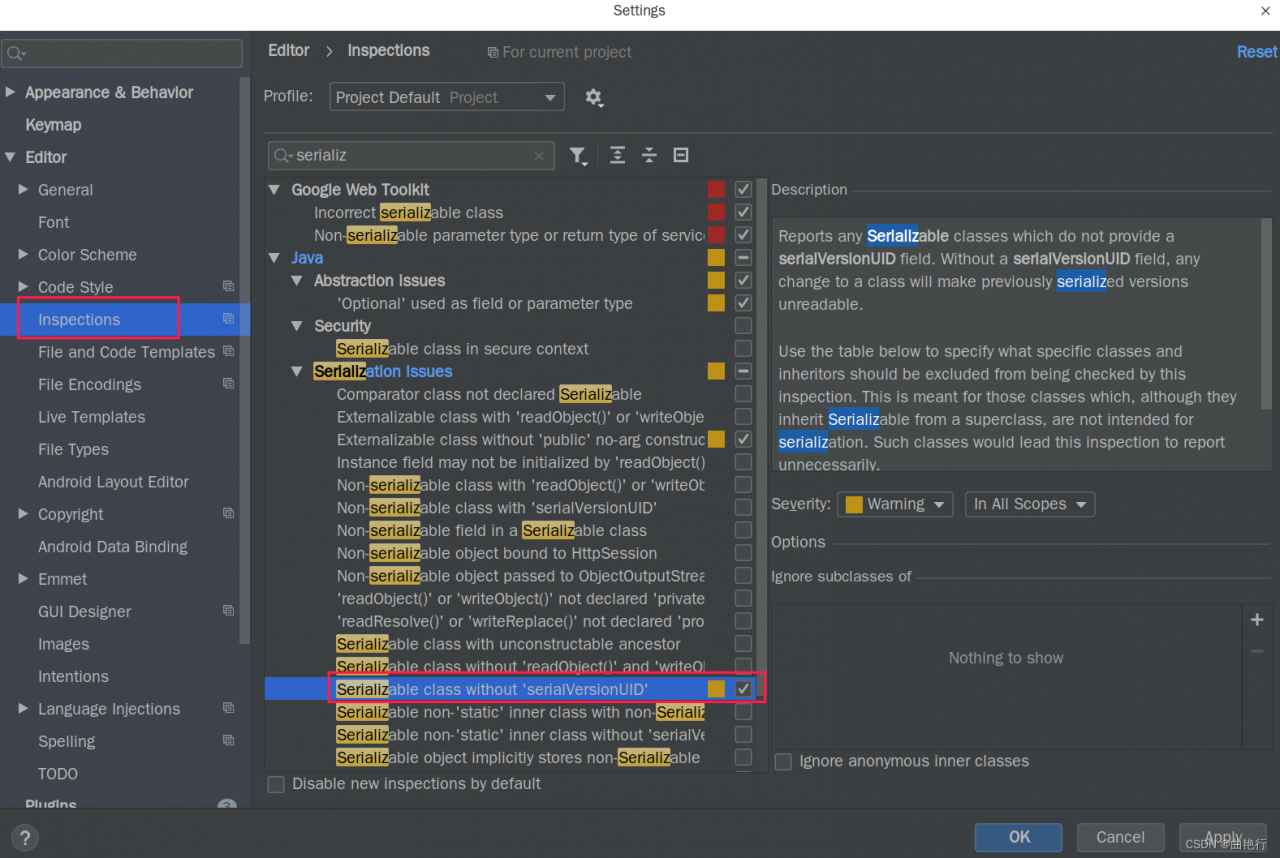The image size is (1280, 858).
Task: Uncheck "Serializable class without 'serialVersionUID'" checkbox
Action: [743, 689]
